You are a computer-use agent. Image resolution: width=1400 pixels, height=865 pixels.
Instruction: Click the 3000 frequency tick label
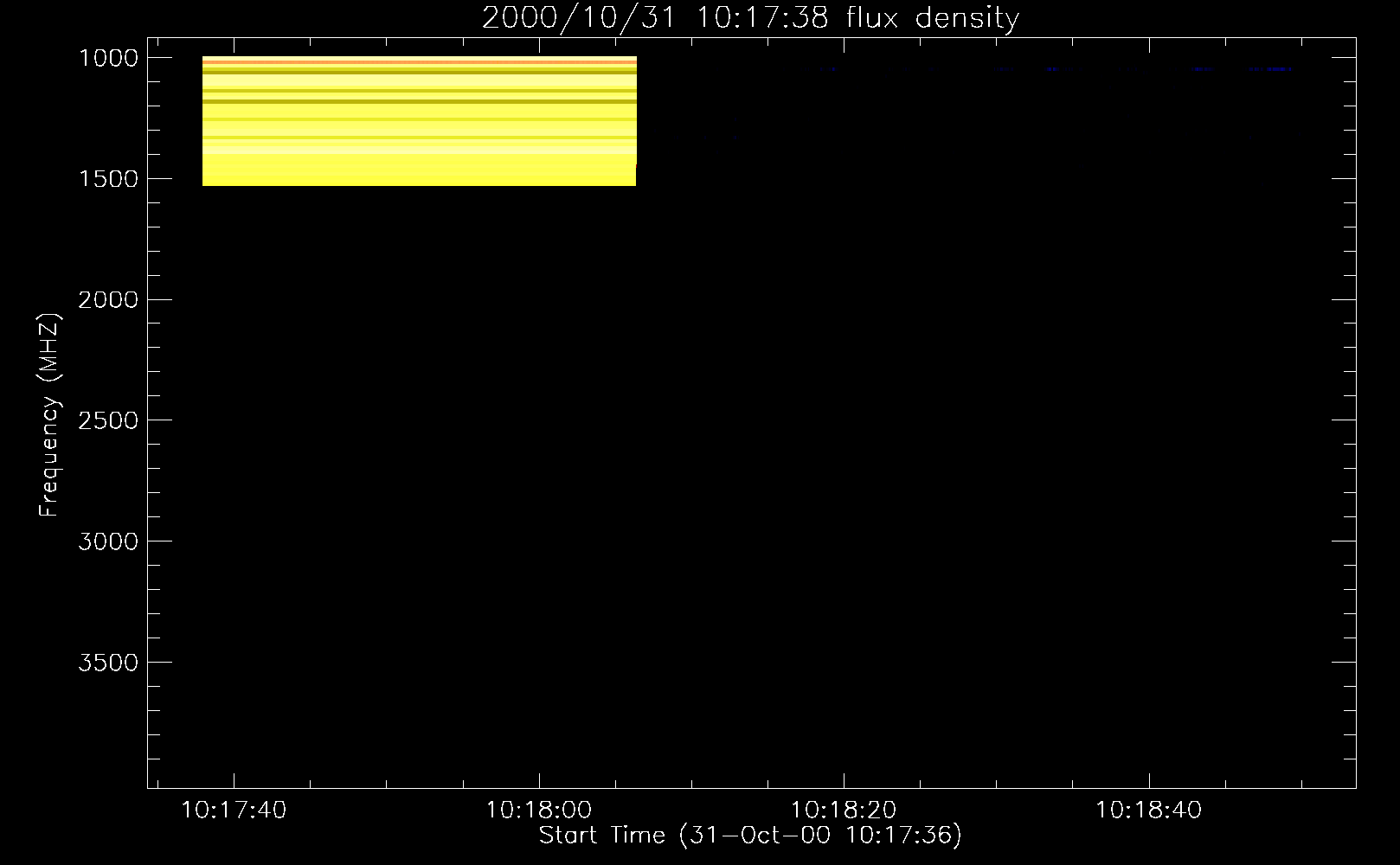(x=108, y=542)
